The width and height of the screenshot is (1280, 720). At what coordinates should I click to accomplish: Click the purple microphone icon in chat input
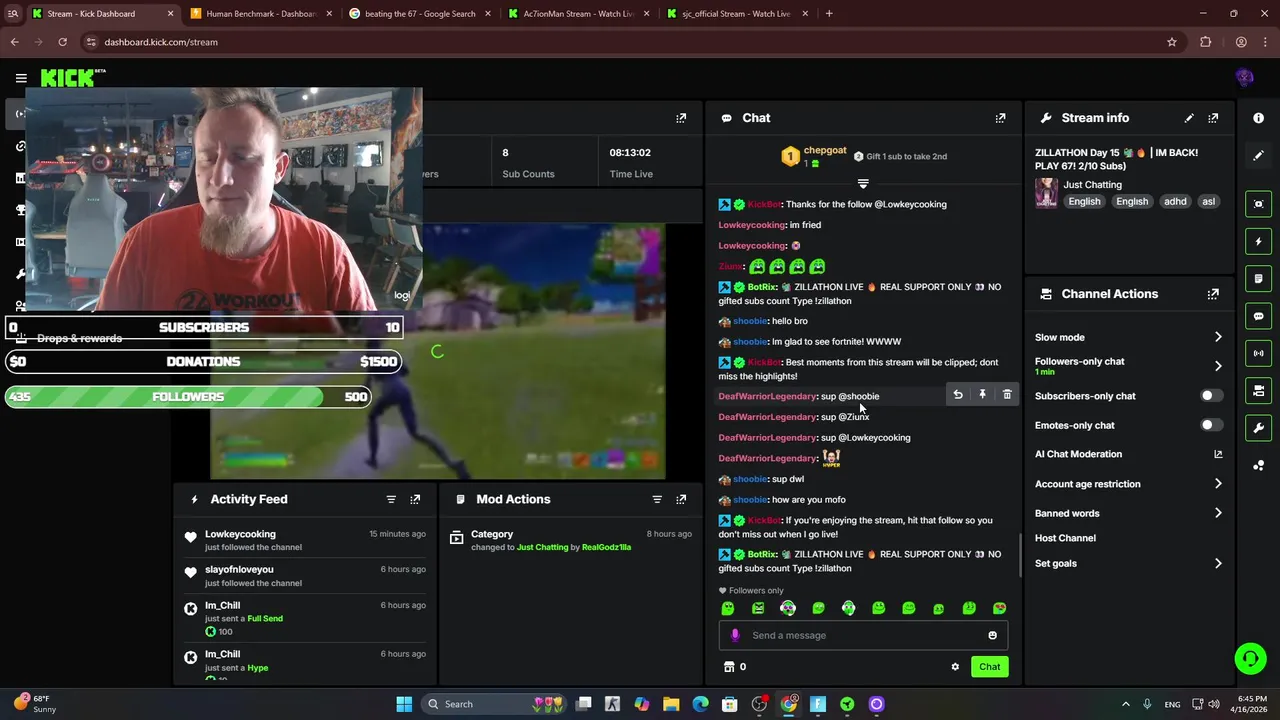point(735,635)
